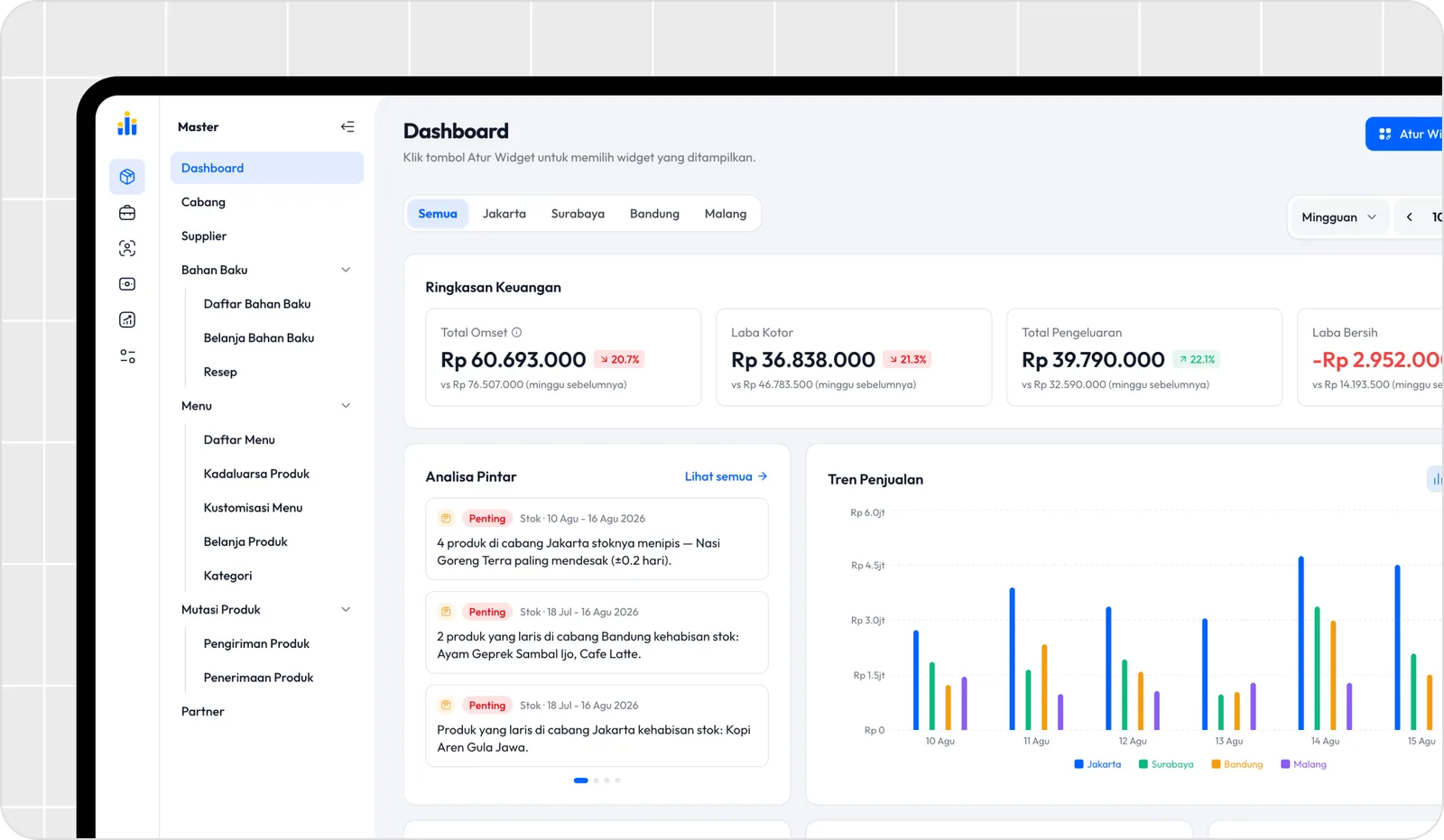Screen dimensions: 1444x840
Task: Open Daftar Bahan Baku
Action: coord(257,304)
